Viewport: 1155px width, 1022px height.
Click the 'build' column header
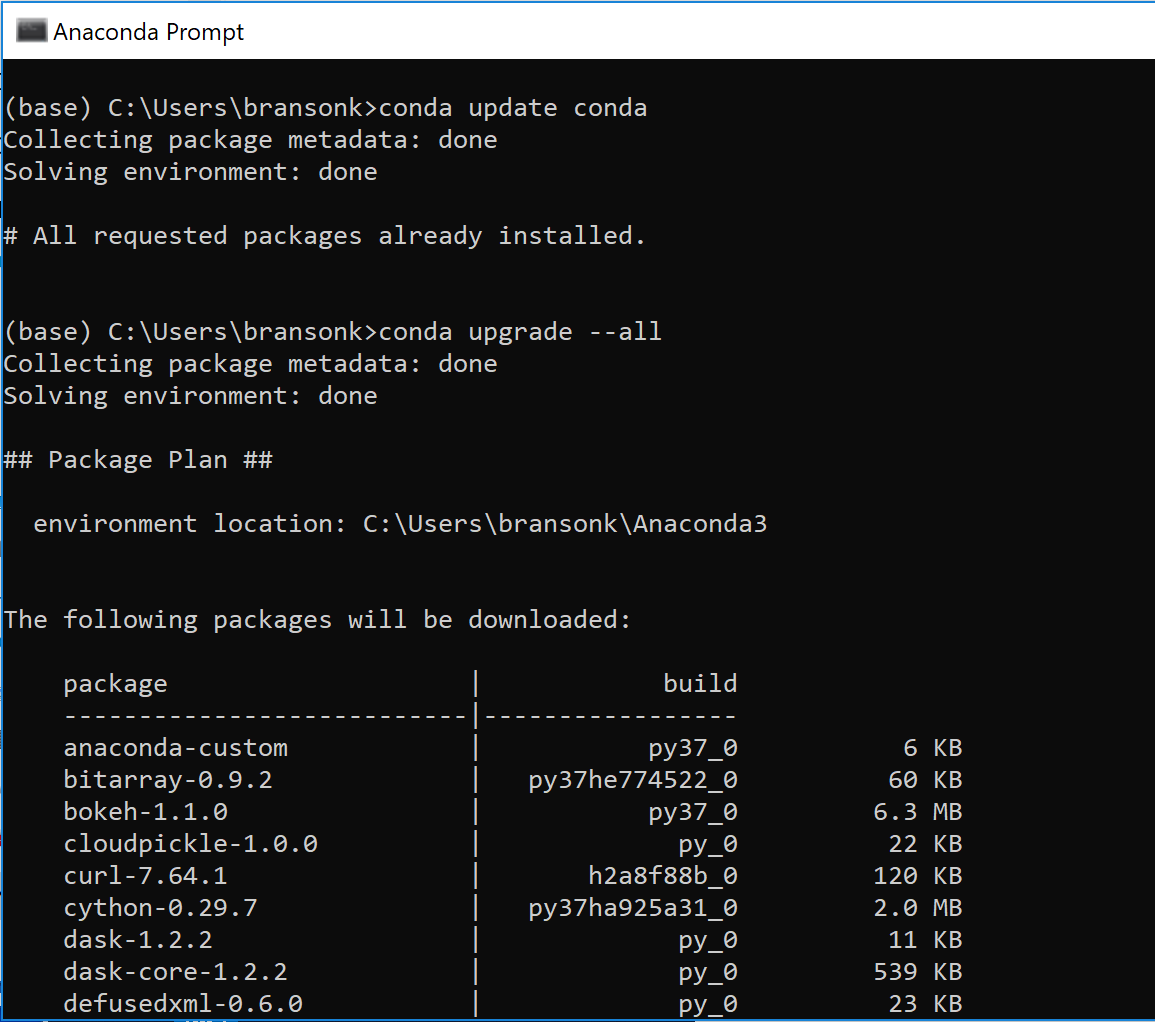tap(700, 684)
